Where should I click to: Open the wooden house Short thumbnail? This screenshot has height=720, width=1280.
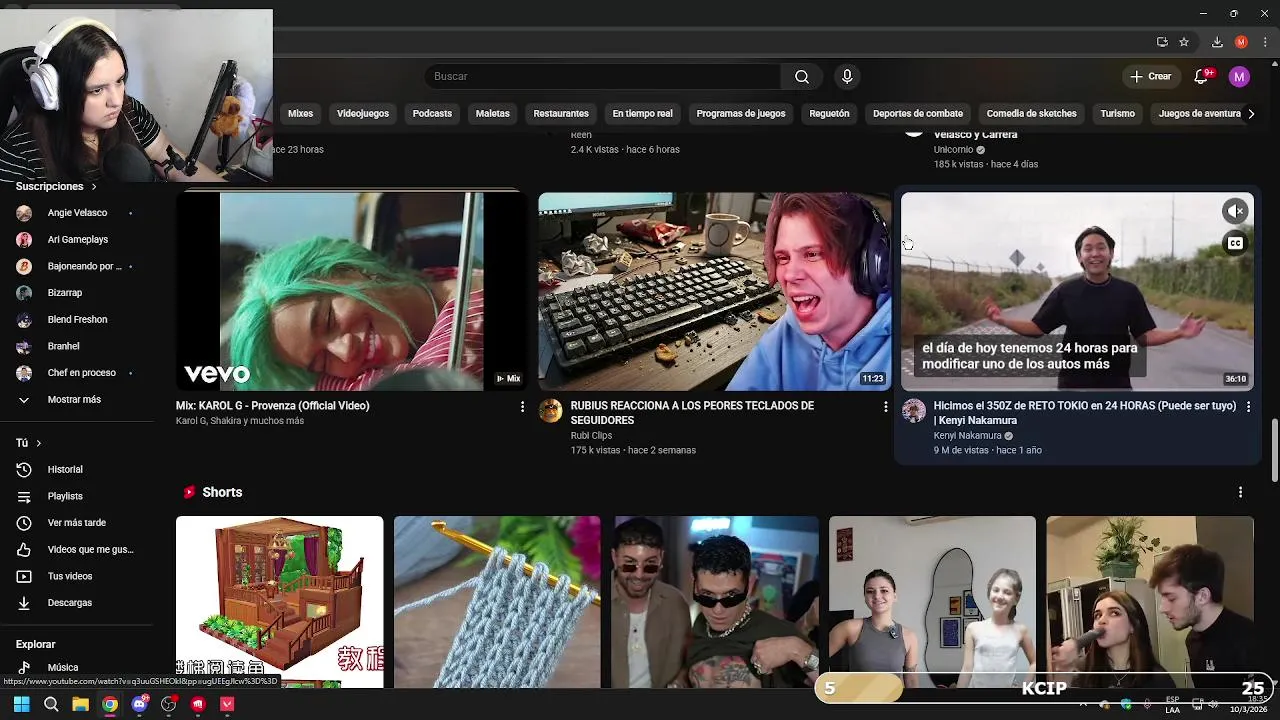(279, 602)
